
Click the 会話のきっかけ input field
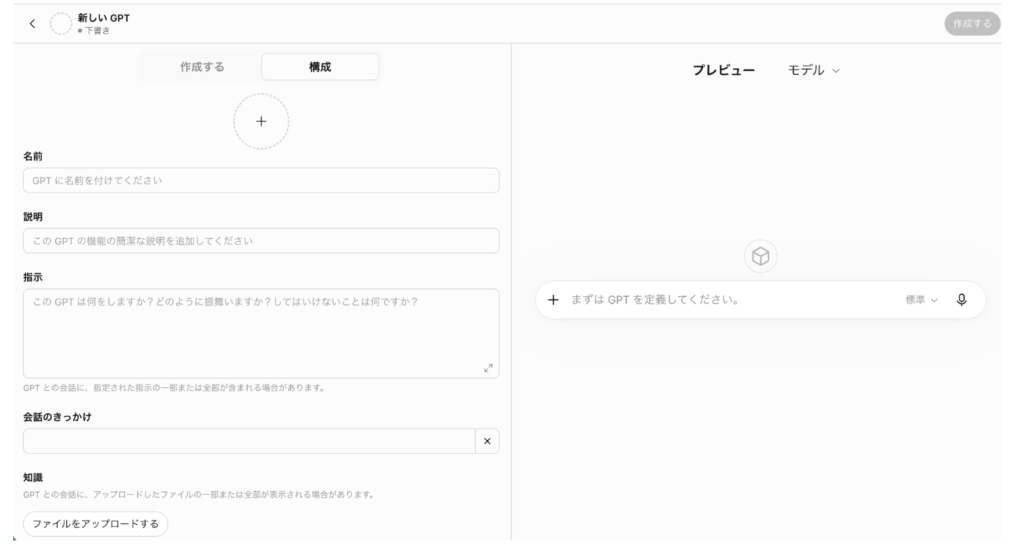[249, 441]
